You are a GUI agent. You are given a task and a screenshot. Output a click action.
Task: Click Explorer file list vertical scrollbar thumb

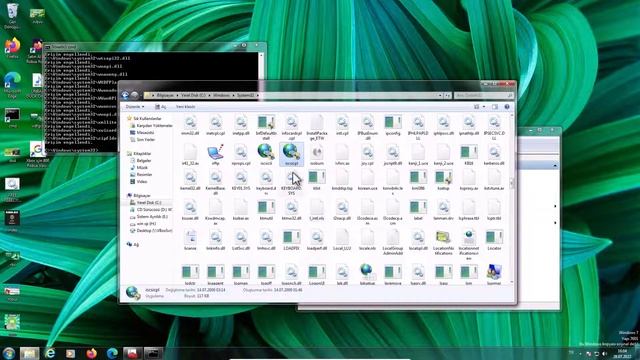512,182
